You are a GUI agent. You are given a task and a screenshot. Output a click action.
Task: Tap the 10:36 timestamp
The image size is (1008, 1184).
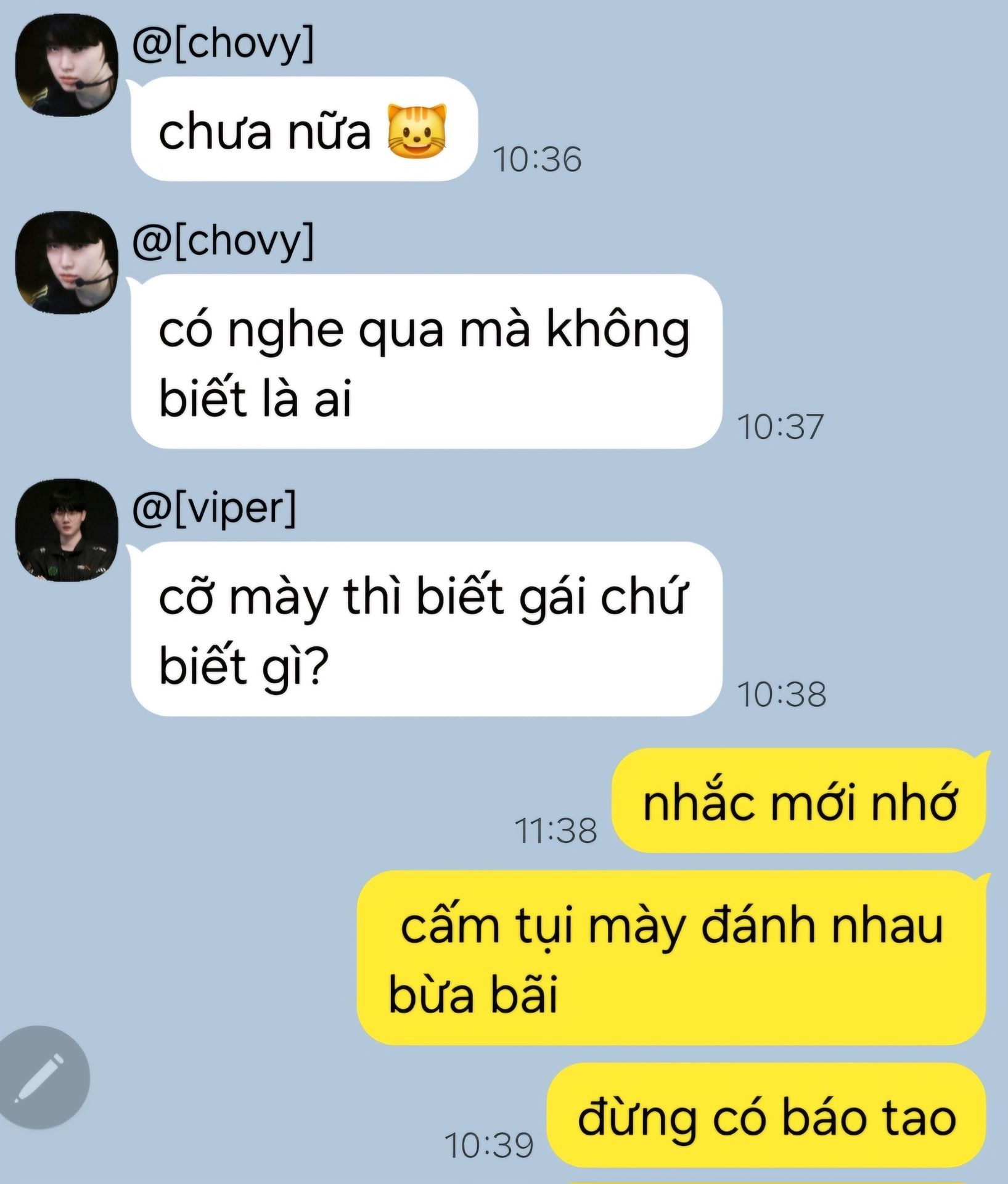tap(537, 159)
